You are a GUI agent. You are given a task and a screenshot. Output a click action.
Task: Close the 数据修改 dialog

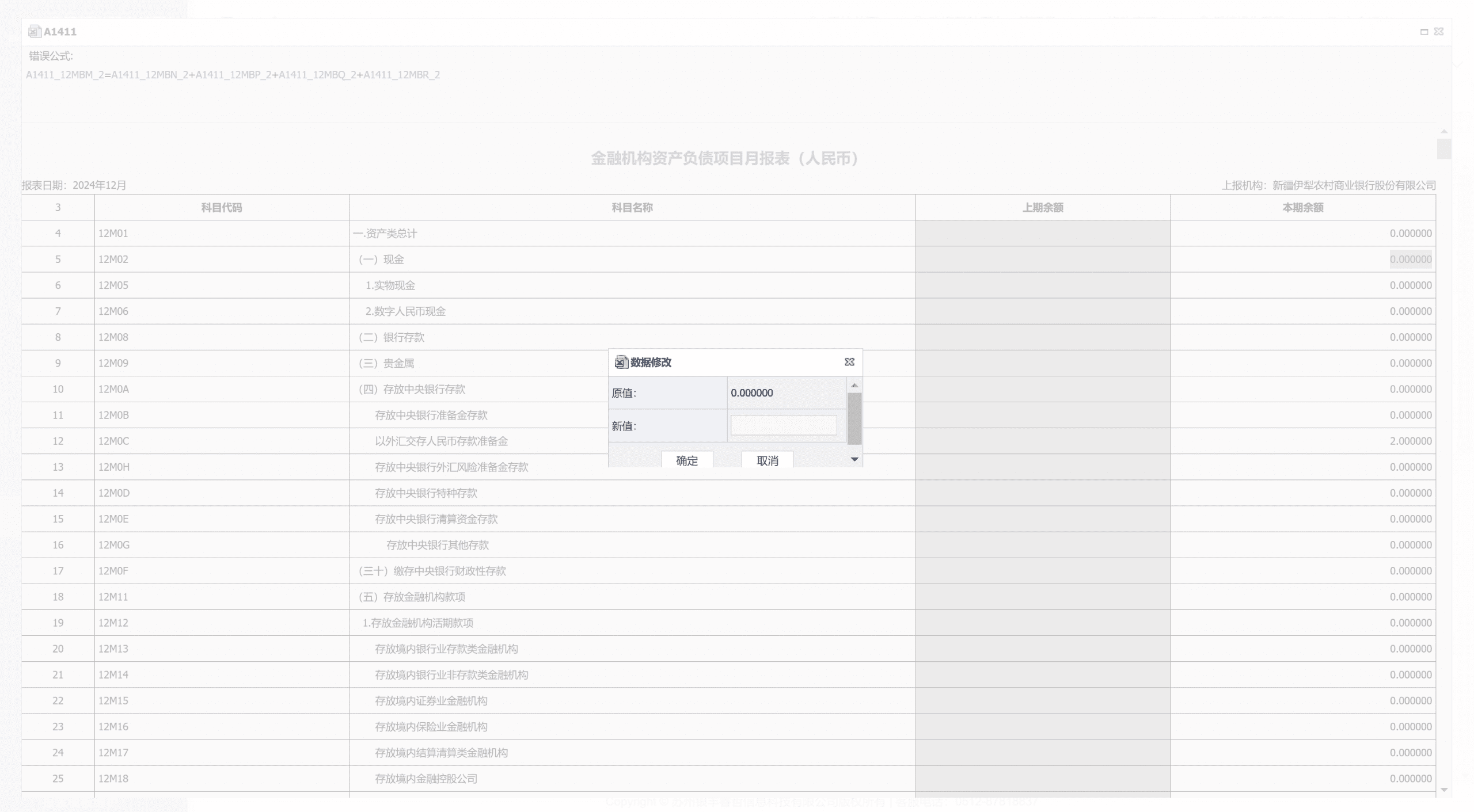(x=849, y=362)
